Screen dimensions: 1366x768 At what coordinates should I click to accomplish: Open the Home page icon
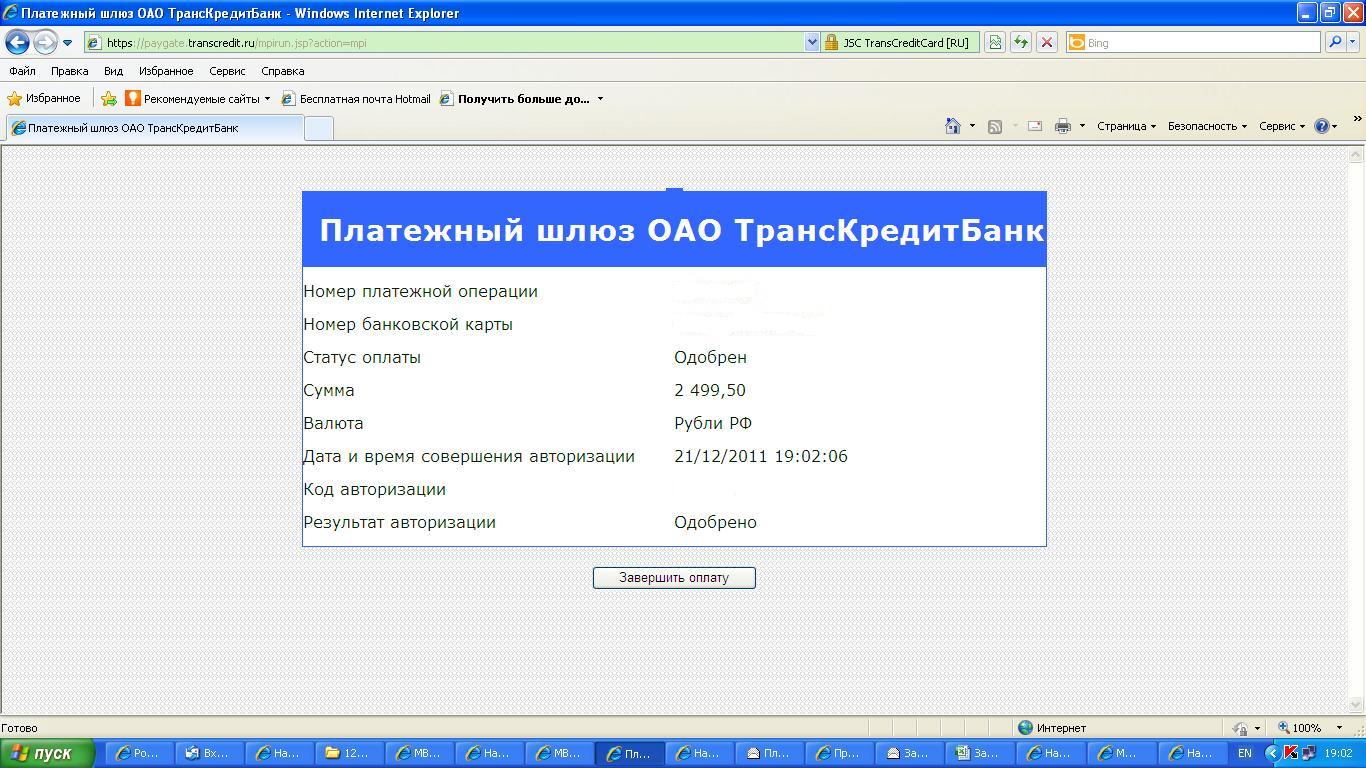pos(953,126)
